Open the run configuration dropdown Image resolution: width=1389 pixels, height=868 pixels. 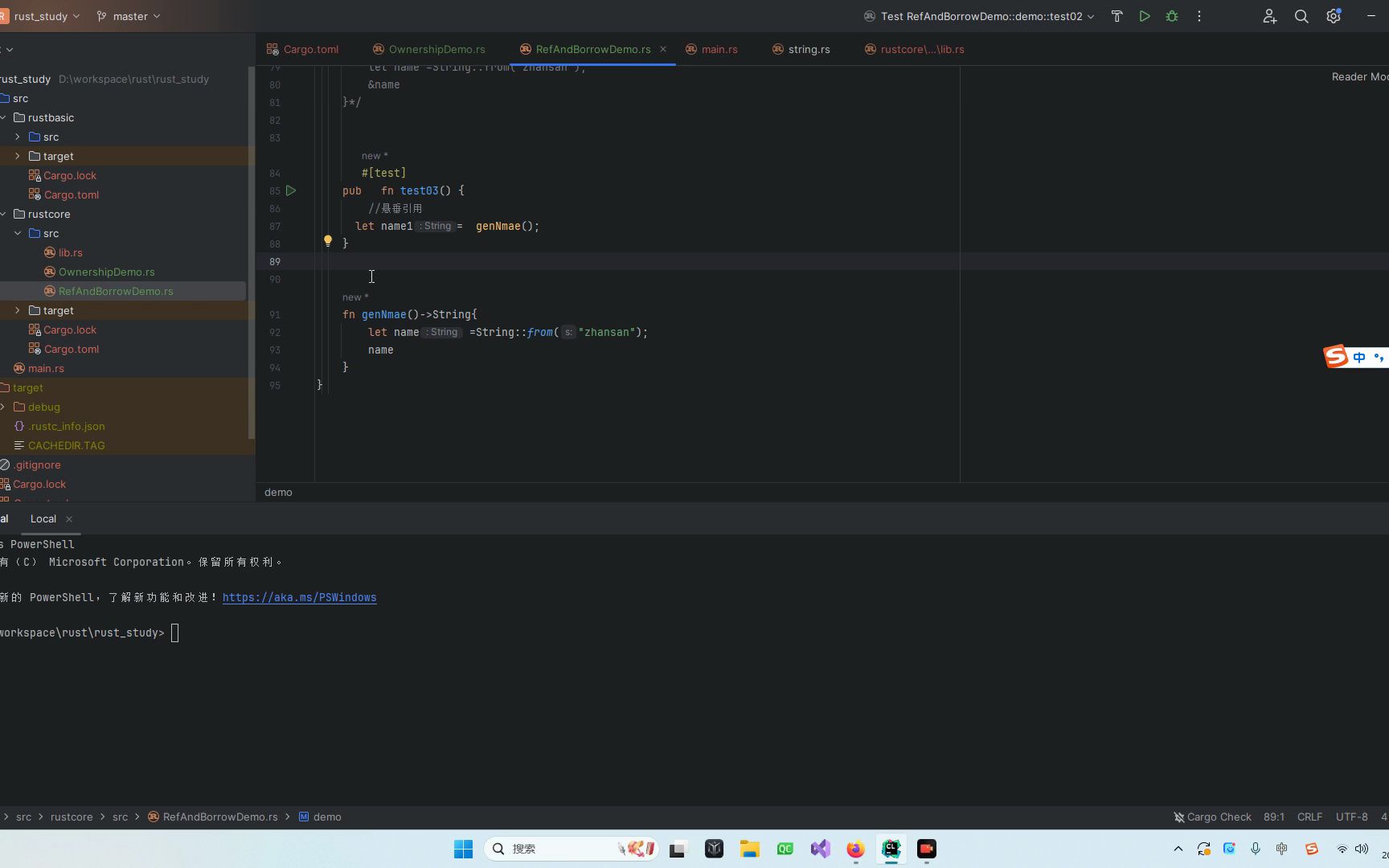pos(979,16)
